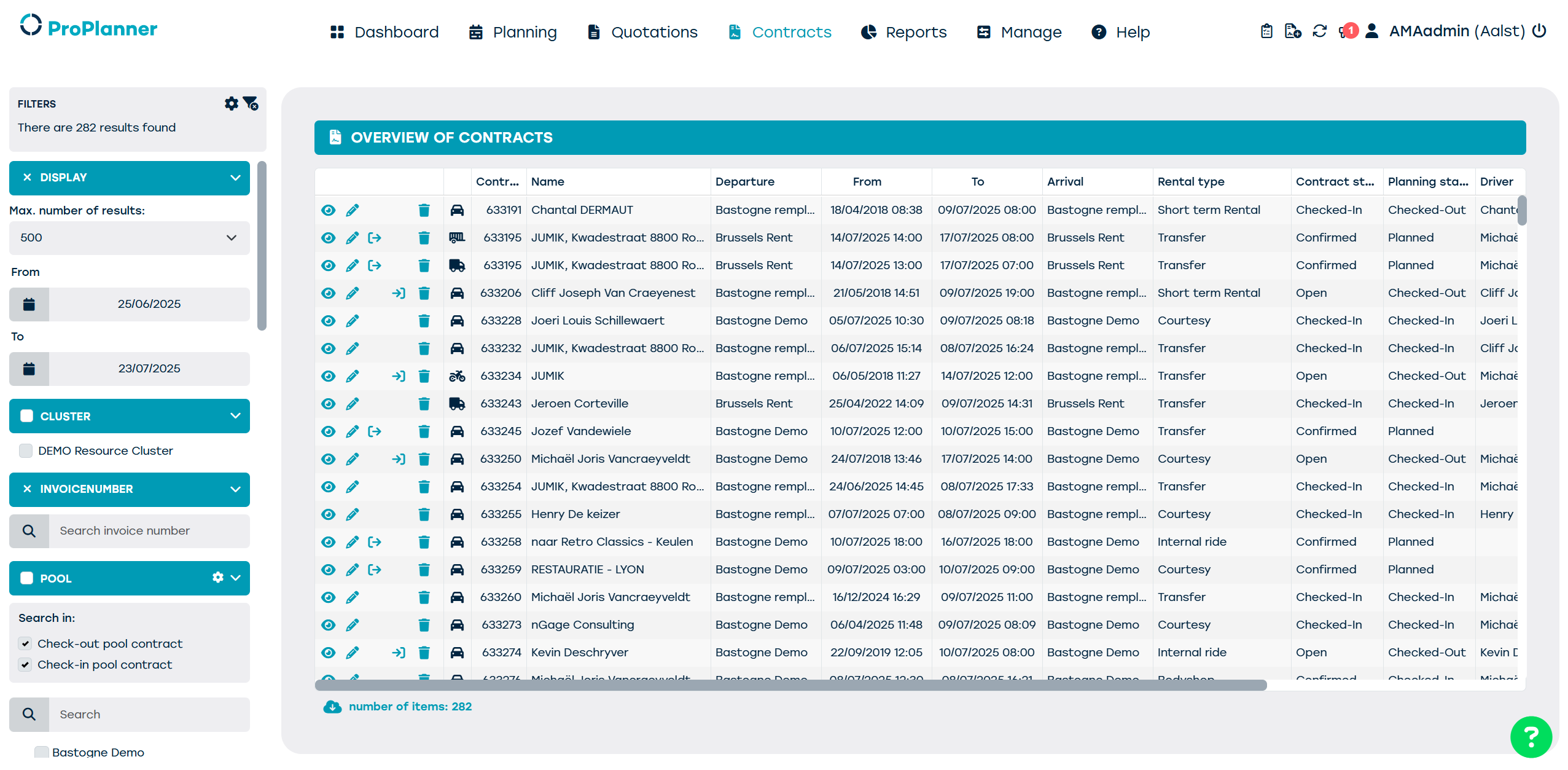1568x770 pixels.
Task: Uncheck Check-out pool contract option
Action: (25, 643)
